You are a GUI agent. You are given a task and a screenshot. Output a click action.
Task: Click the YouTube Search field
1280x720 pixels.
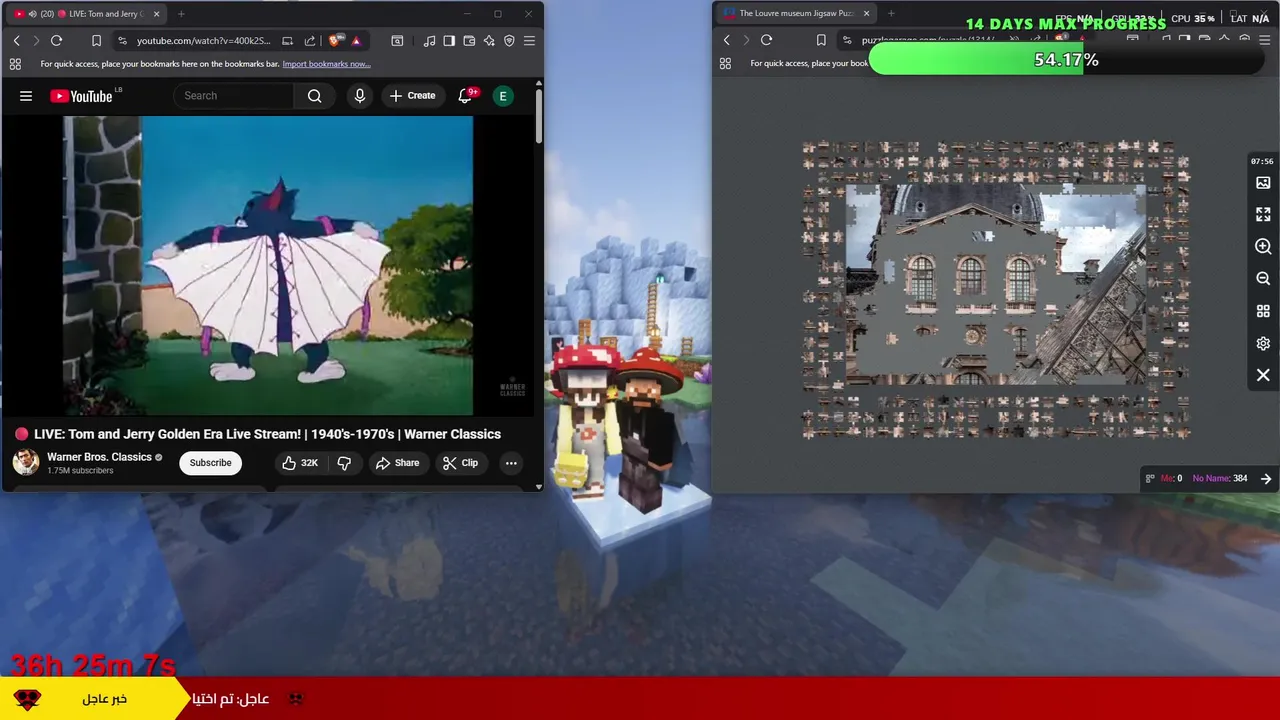pyautogui.click(x=234, y=96)
